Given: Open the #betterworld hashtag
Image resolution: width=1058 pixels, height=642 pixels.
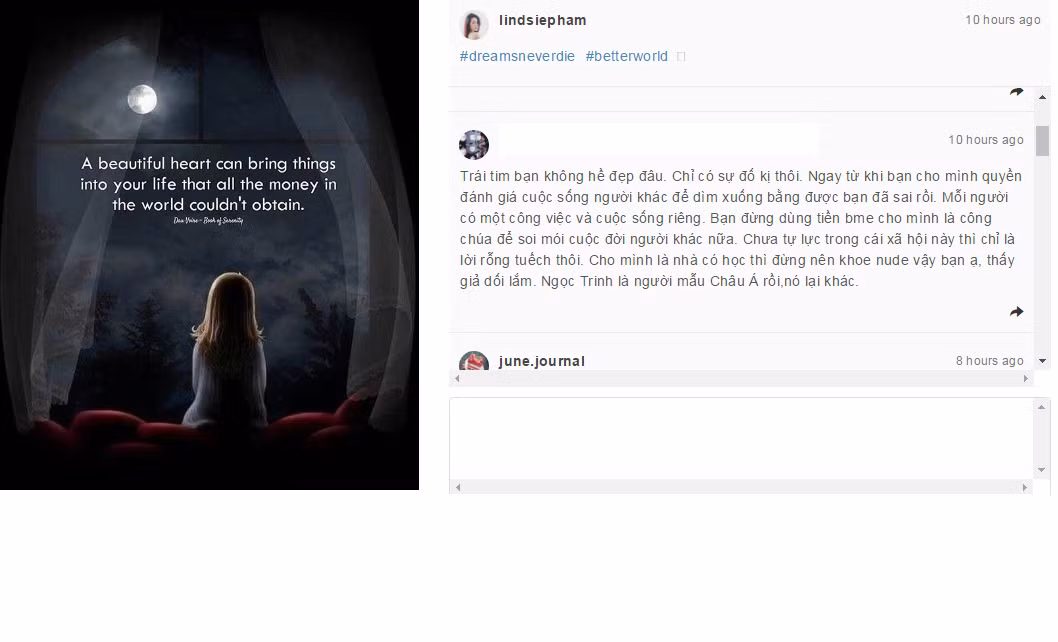Looking at the screenshot, I should pyautogui.click(x=626, y=56).
